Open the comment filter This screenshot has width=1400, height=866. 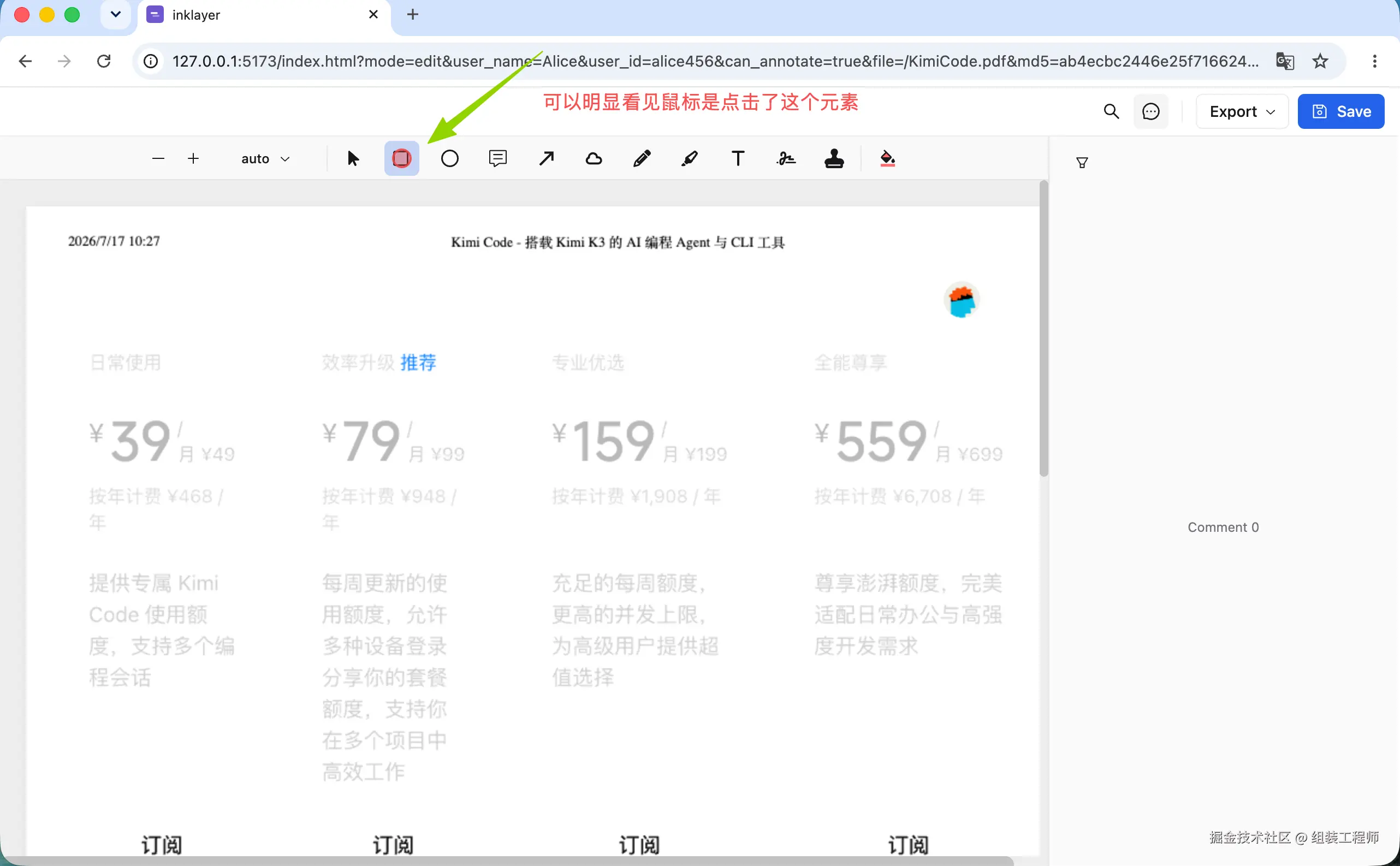[1082, 163]
